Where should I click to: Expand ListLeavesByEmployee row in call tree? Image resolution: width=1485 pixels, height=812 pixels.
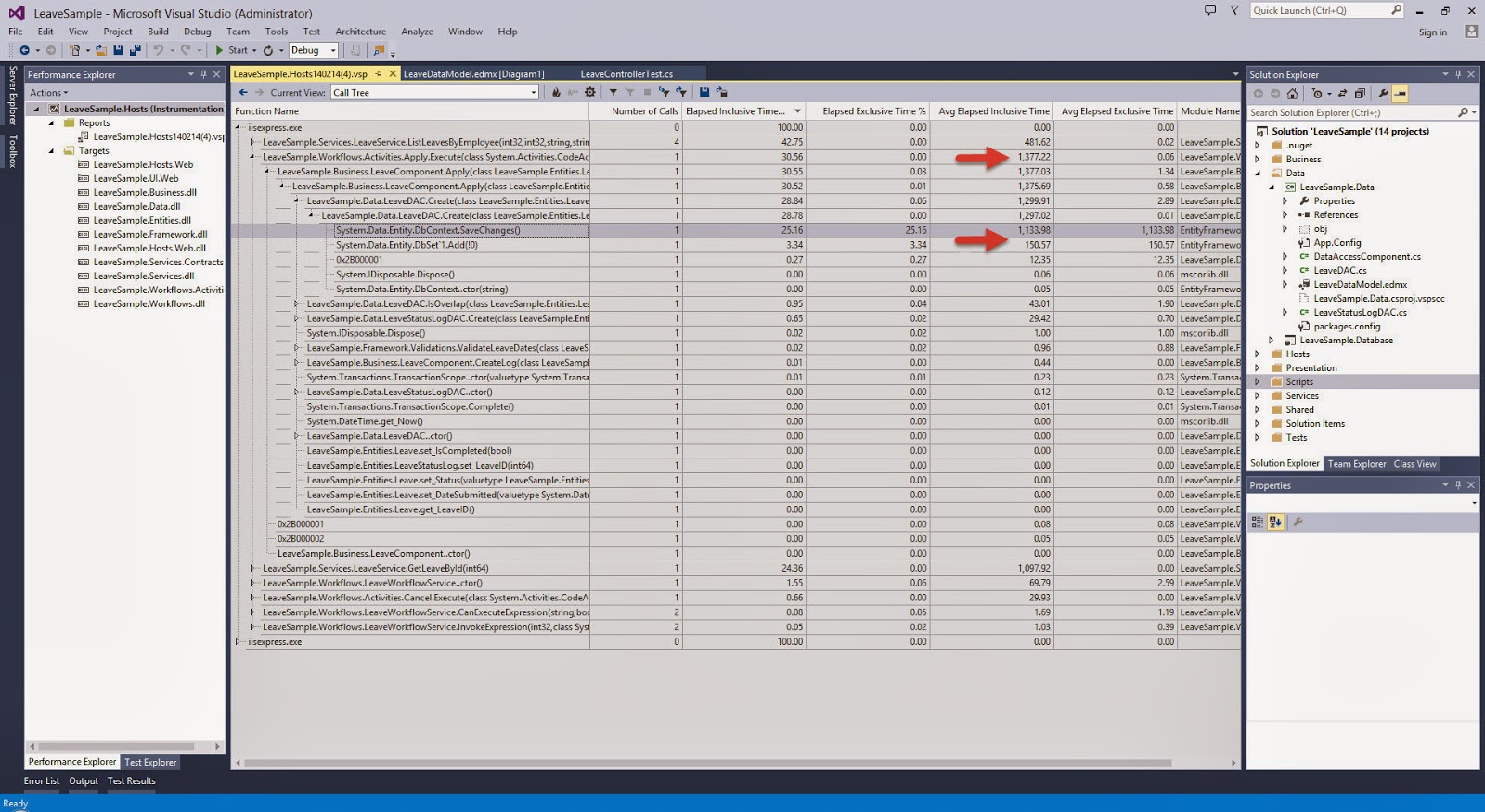pos(252,142)
